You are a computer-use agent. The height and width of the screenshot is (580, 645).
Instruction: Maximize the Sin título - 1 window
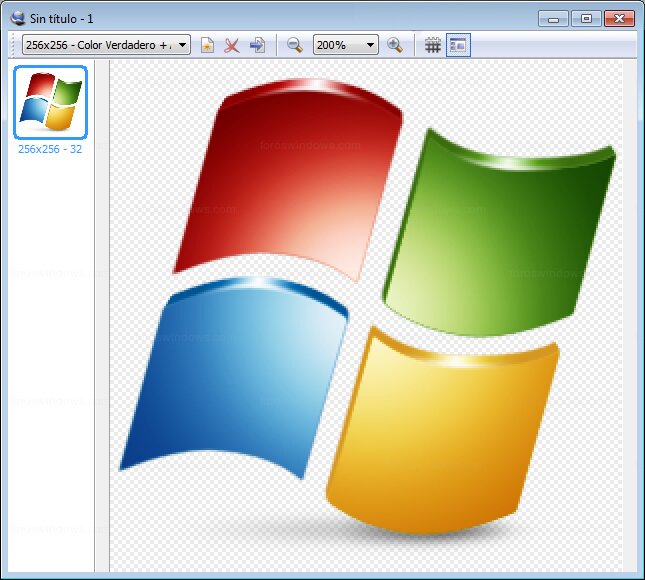tap(587, 19)
